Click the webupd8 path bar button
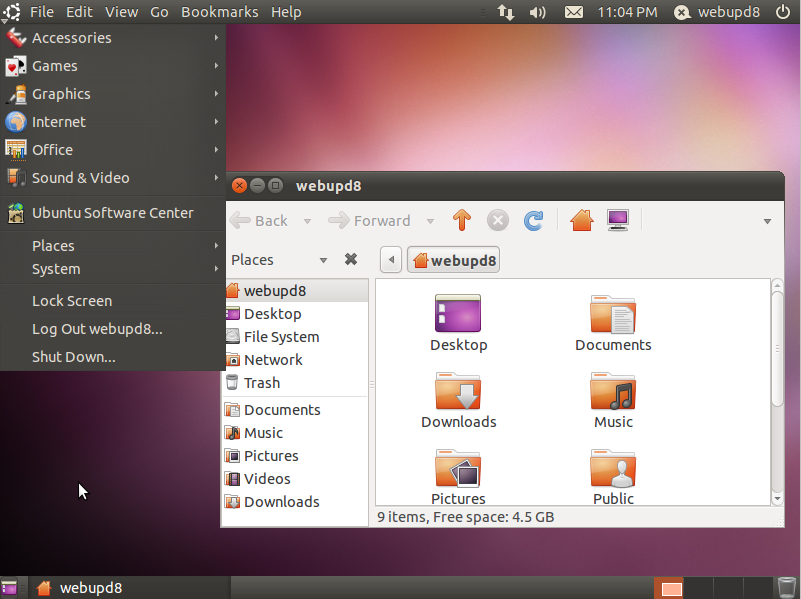The height and width of the screenshot is (599, 801). tap(454, 260)
